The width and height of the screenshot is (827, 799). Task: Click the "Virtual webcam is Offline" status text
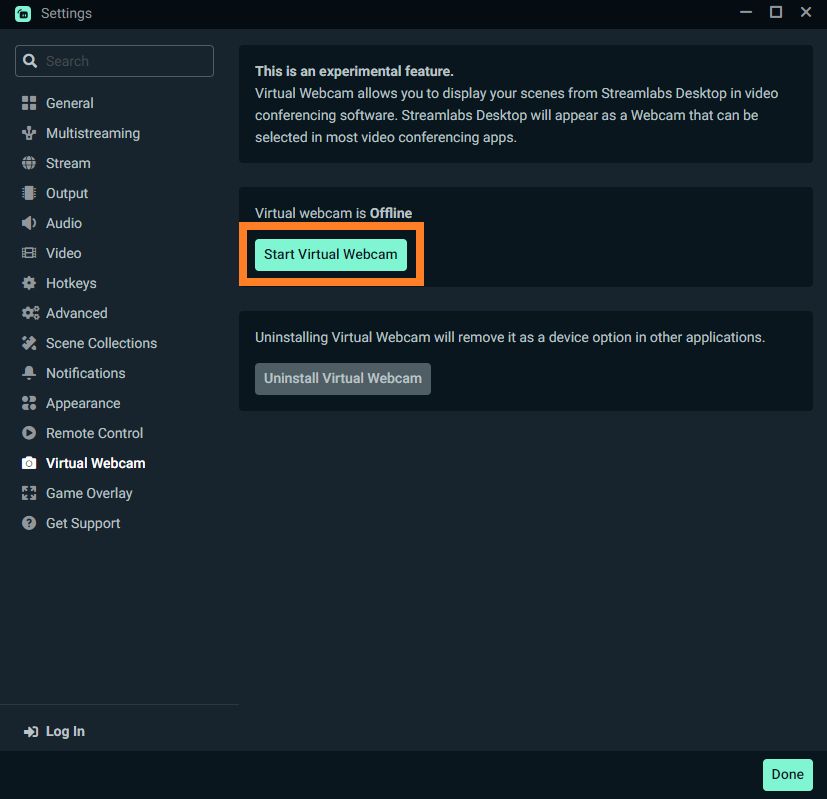334,213
